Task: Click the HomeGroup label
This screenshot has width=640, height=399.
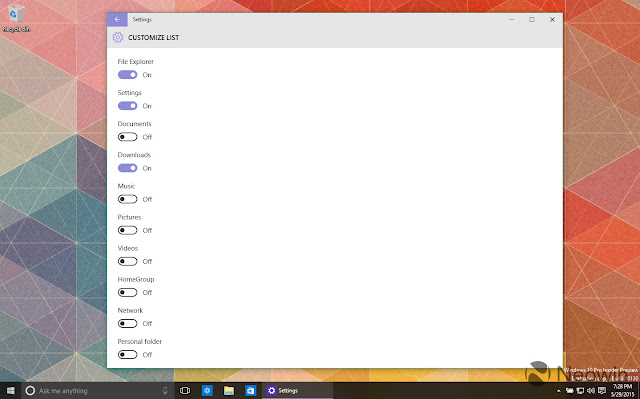Action: point(136,279)
